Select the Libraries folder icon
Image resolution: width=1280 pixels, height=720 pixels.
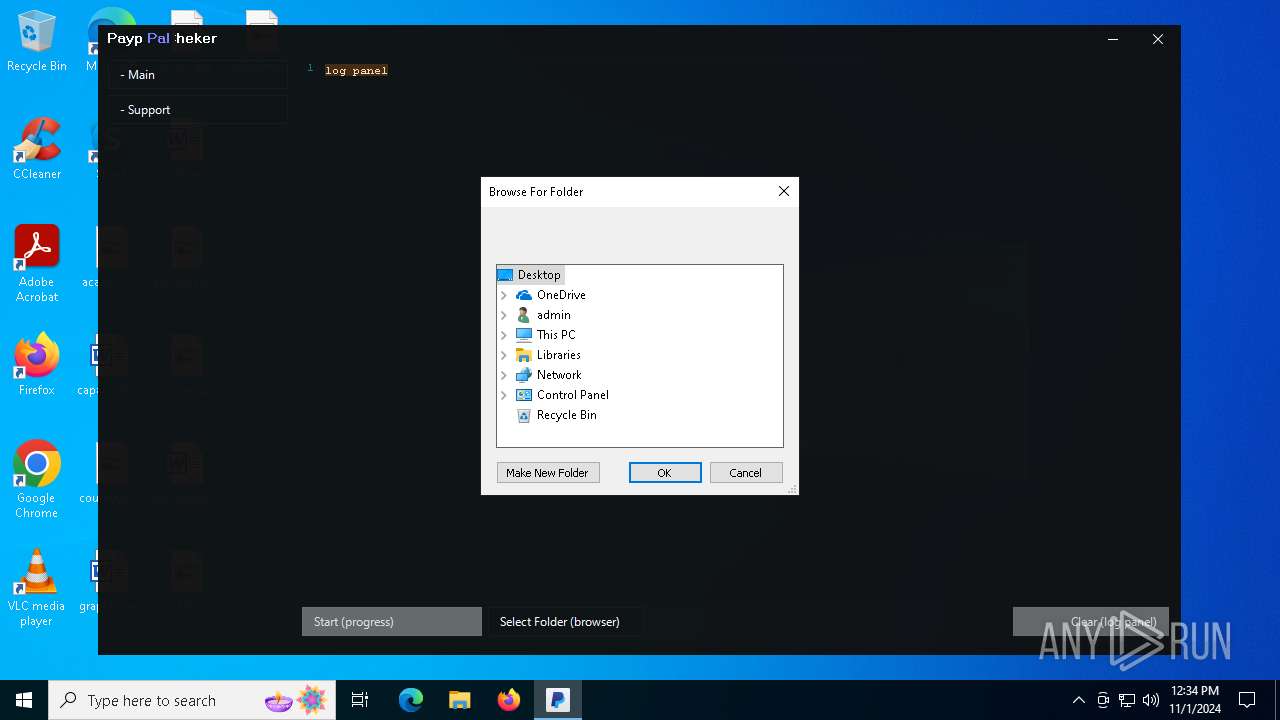pyautogui.click(x=524, y=355)
